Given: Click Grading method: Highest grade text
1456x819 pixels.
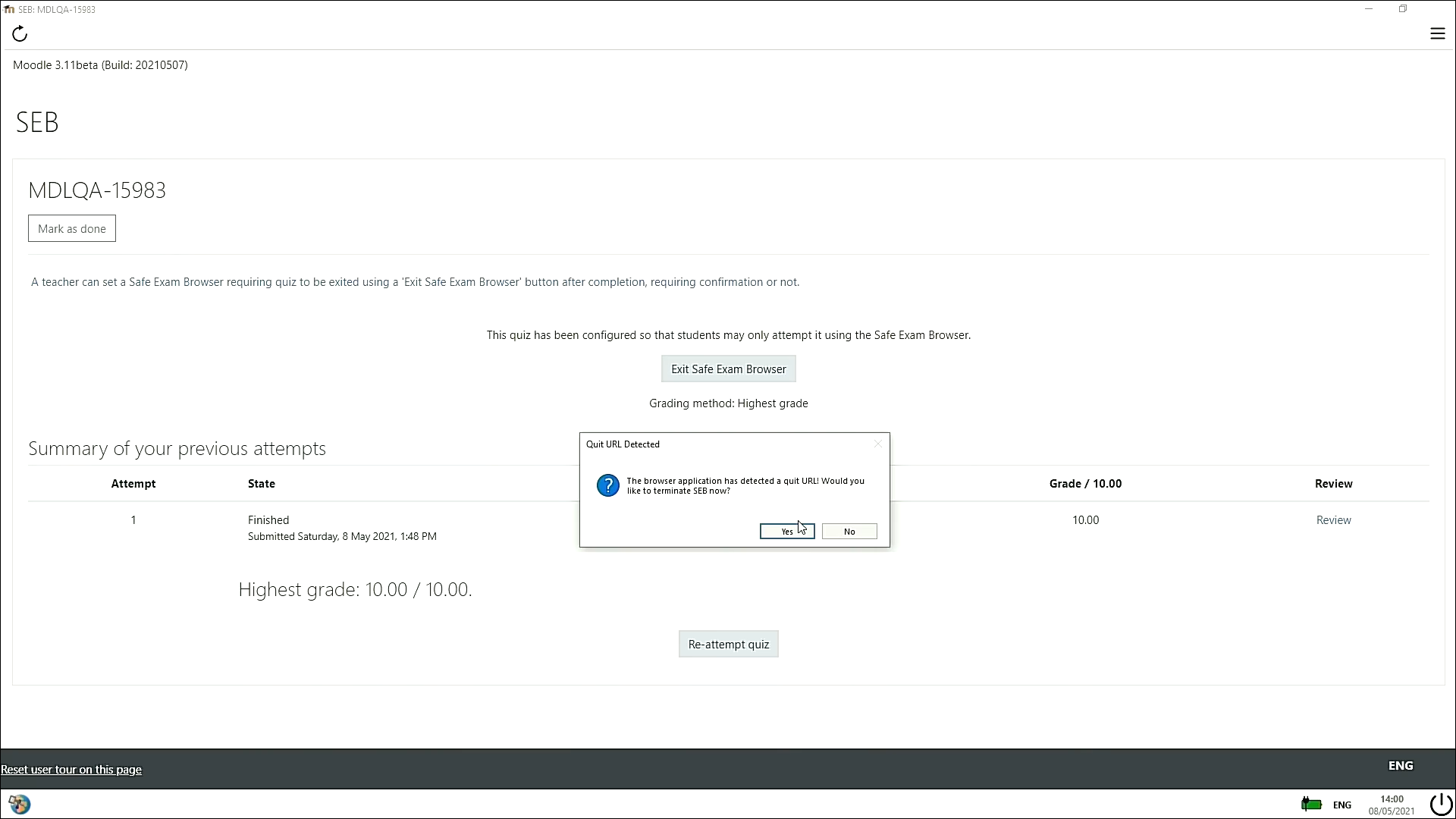Looking at the screenshot, I should 728,403.
